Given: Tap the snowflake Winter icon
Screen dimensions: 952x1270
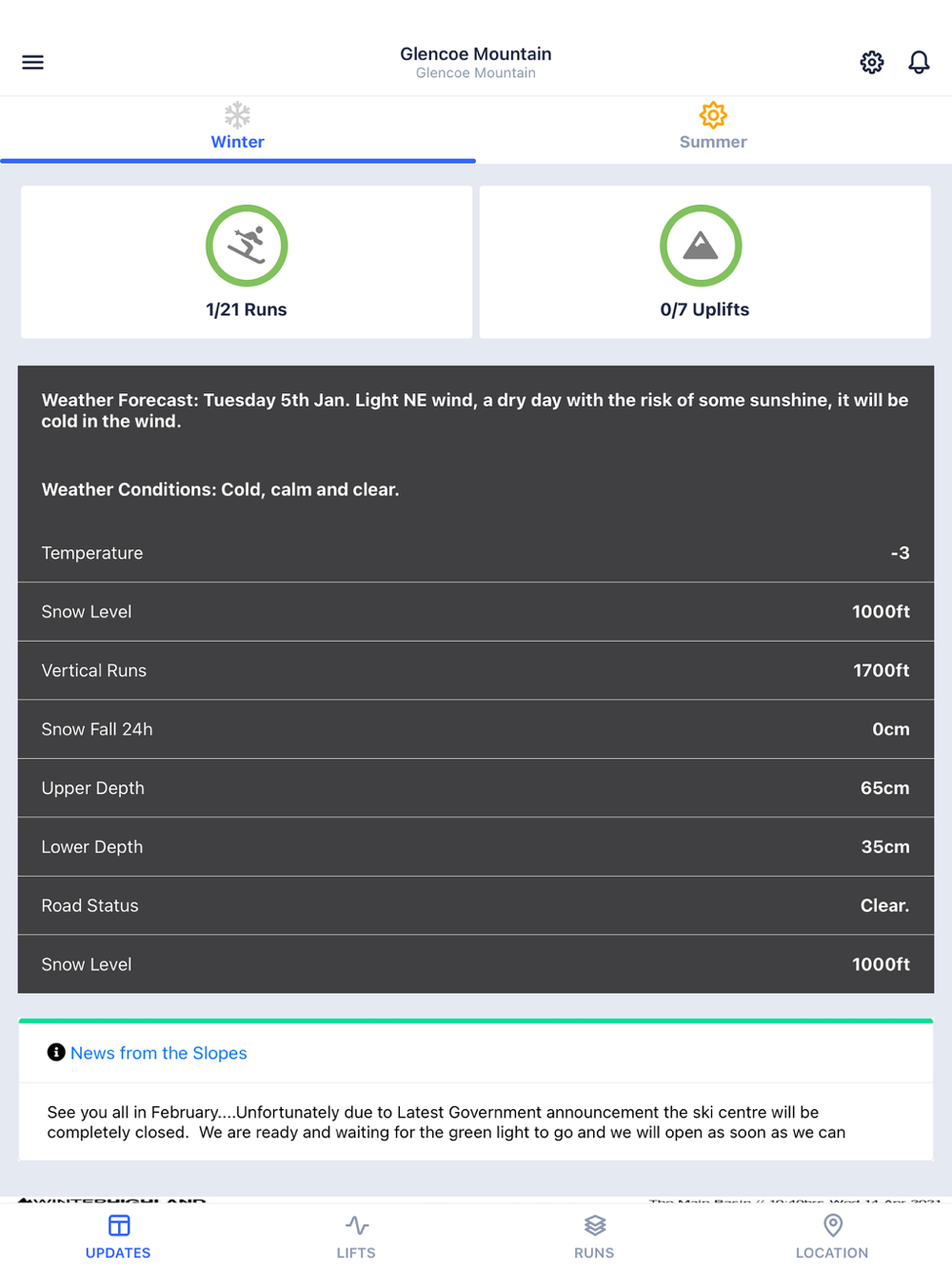Looking at the screenshot, I should pos(237,115).
